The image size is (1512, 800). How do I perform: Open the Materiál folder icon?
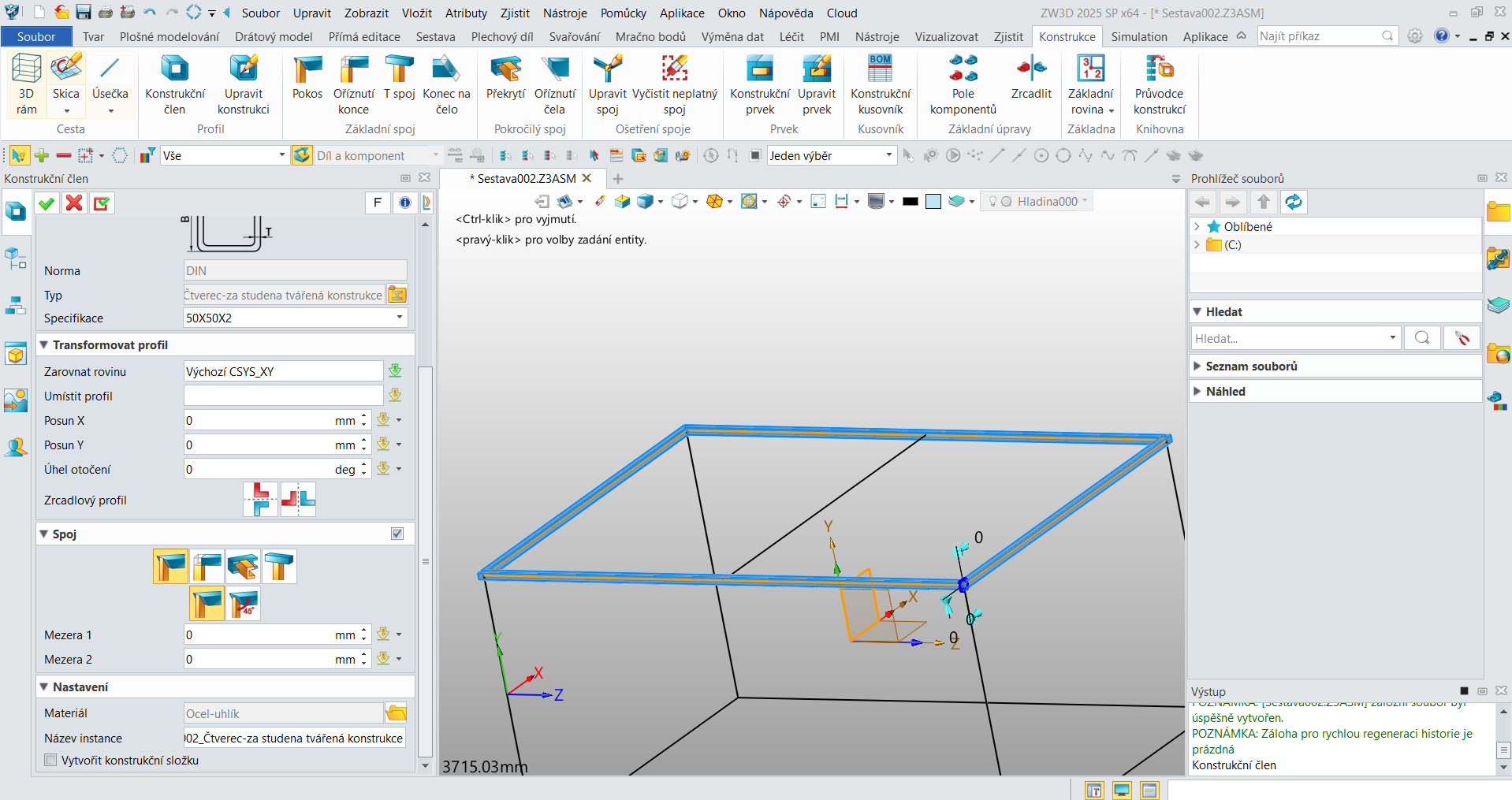coord(396,713)
